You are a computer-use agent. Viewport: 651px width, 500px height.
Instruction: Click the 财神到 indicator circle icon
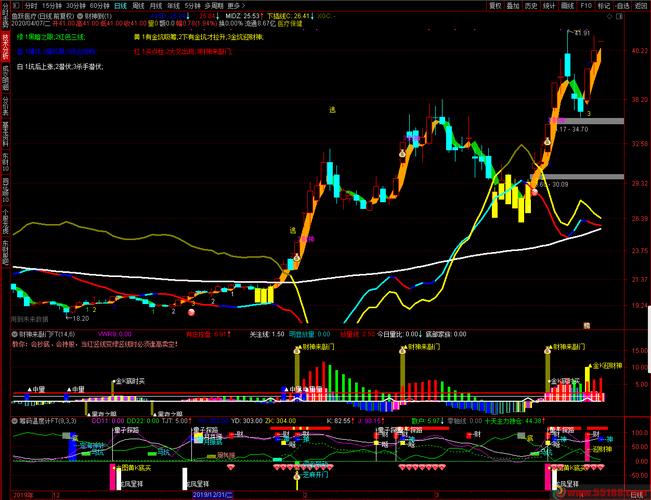pyautogui.click(x=78, y=17)
